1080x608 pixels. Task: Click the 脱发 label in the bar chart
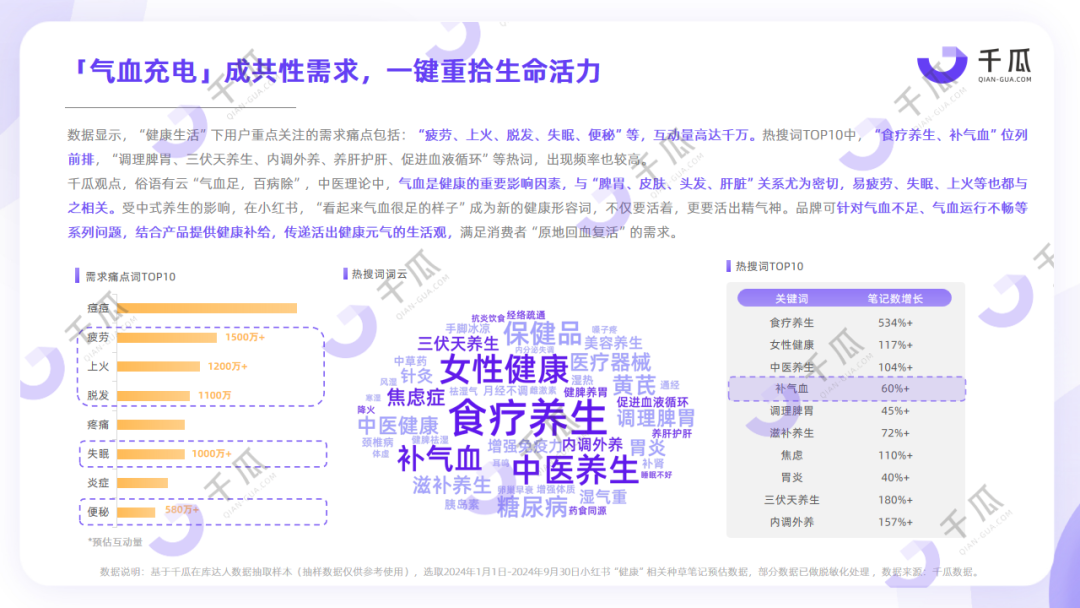(98, 395)
